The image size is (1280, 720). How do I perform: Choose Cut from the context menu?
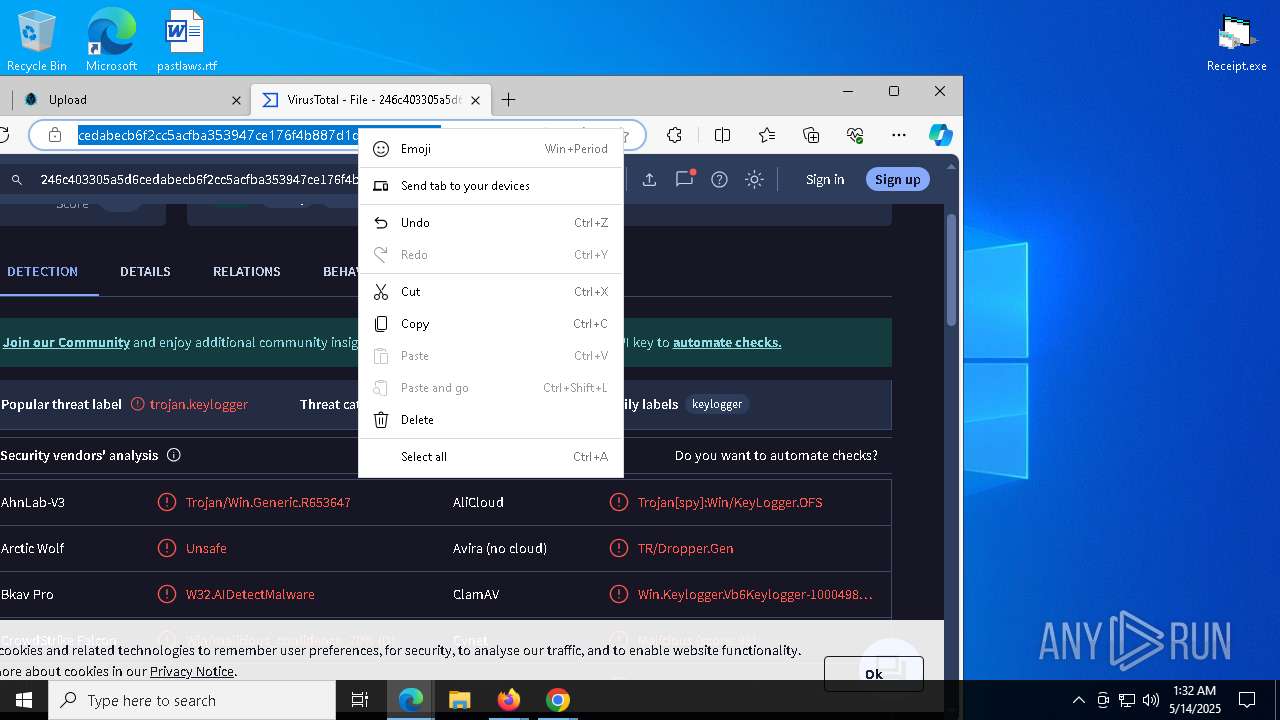pos(491,292)
